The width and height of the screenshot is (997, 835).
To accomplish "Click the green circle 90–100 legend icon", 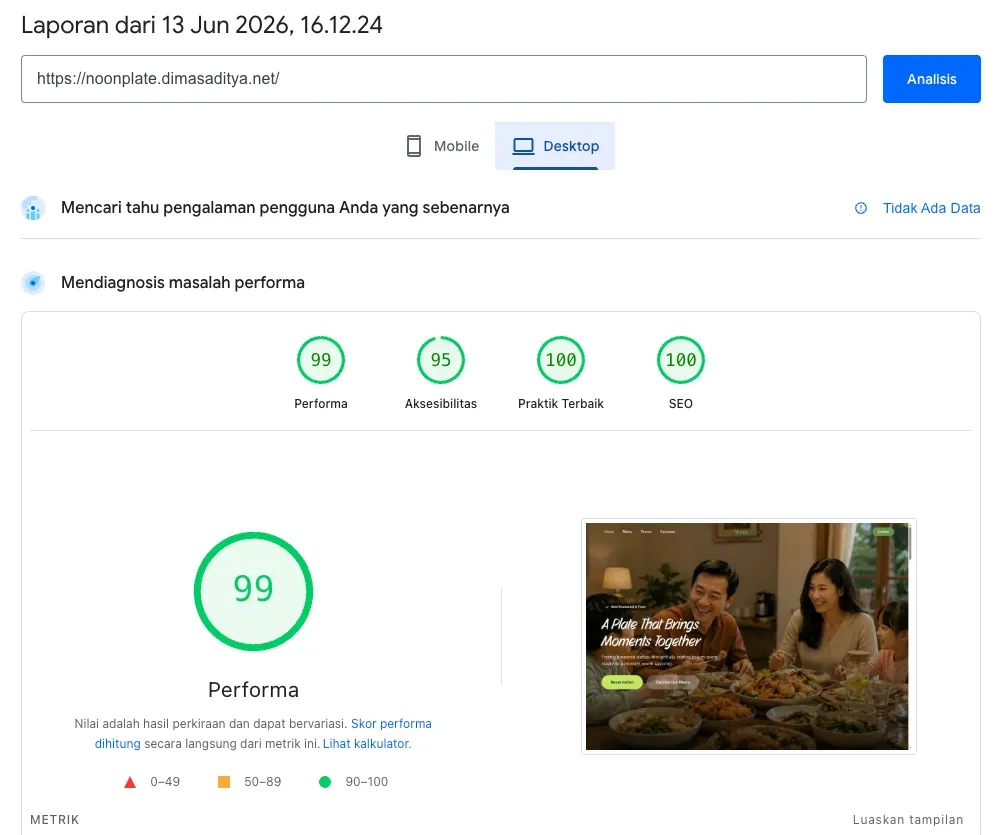I will click(324, 782).
